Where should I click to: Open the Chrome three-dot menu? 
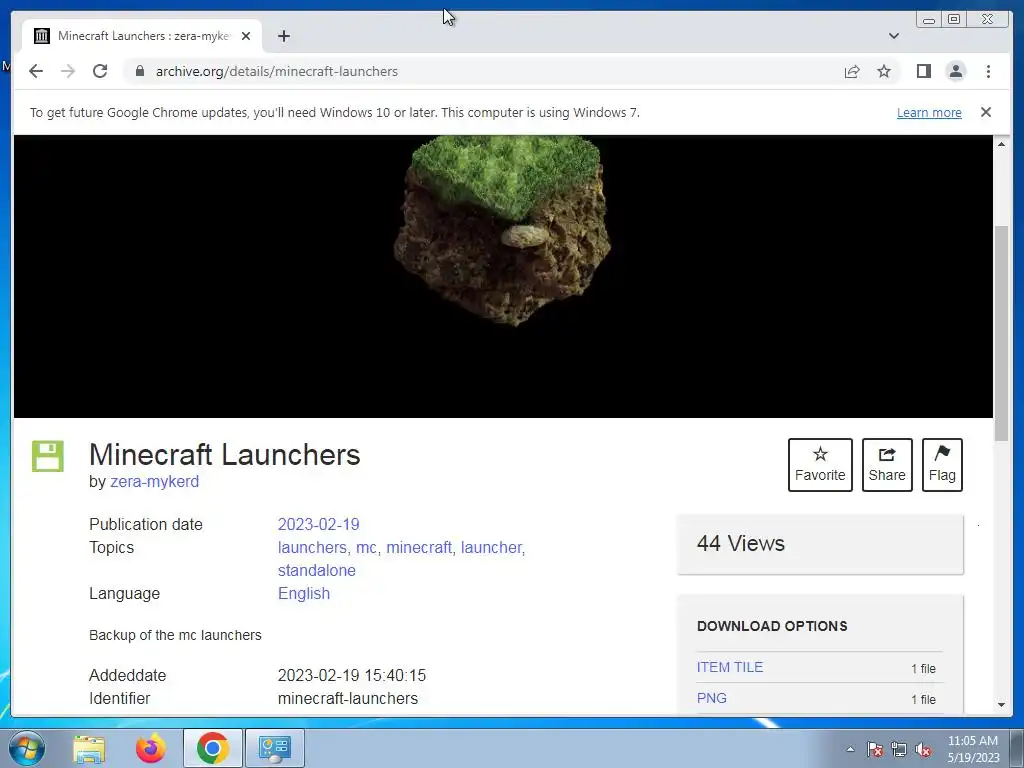coord(988,71)
